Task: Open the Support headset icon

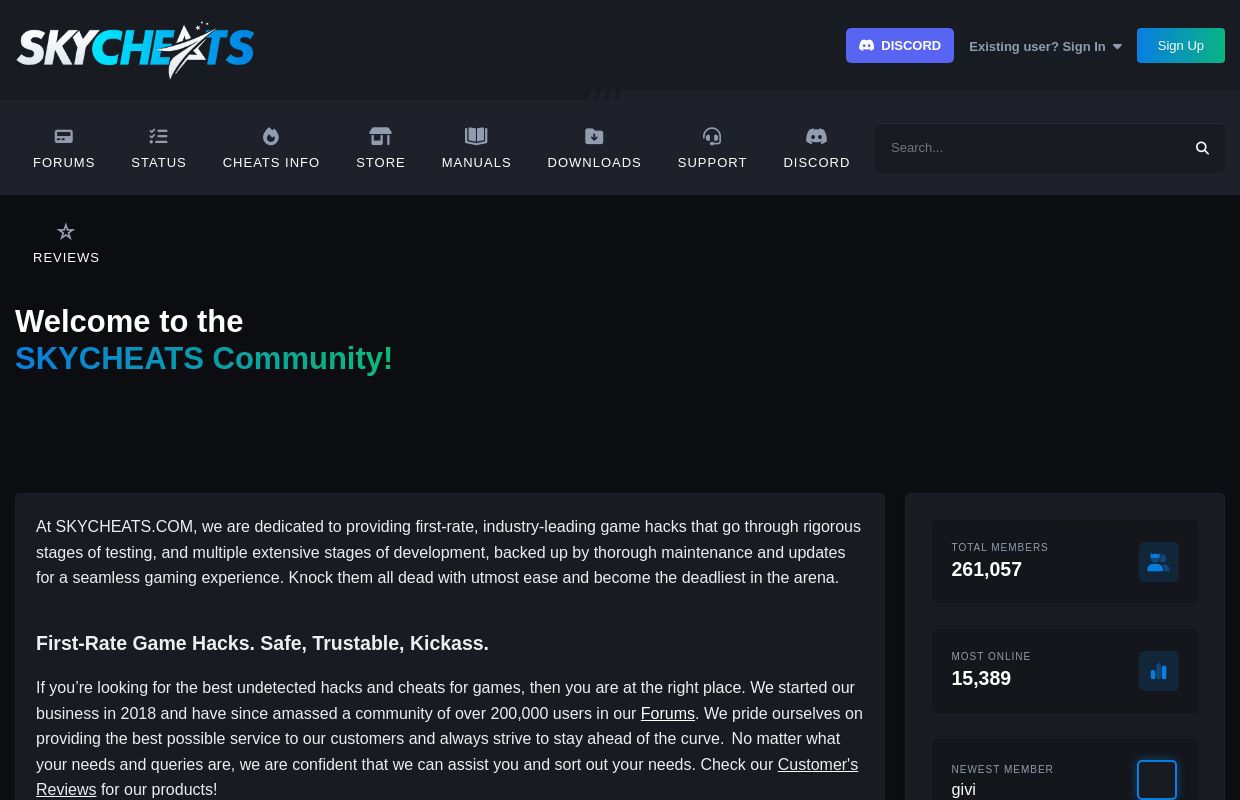Action: 712,136
